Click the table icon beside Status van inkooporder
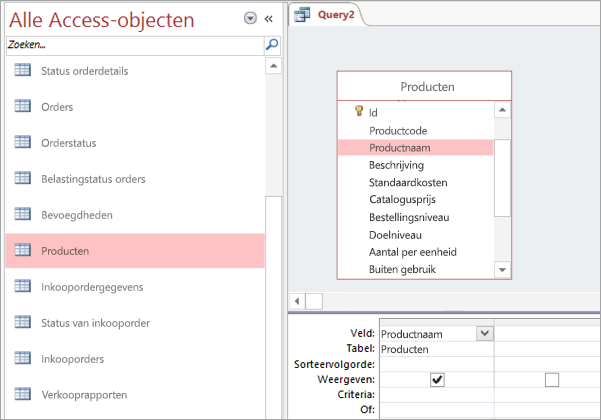Viewport: 601px width, 420px height. pos(23,322)
